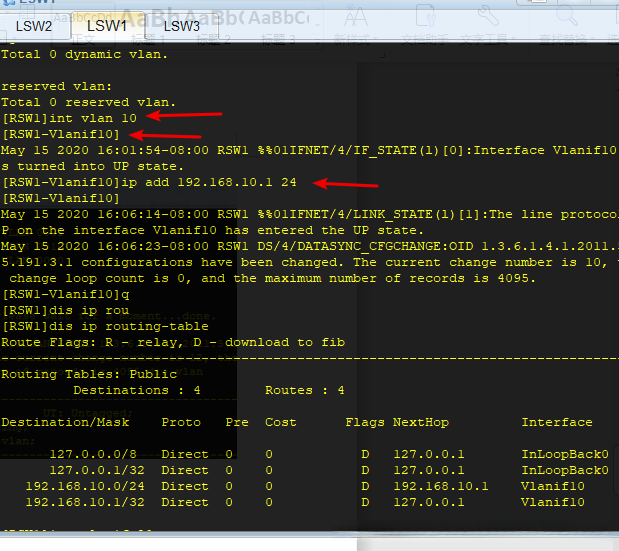The image size is (619, 551).
Task: Click the 'reserved vlan:' line
Action: click(56, 86)
